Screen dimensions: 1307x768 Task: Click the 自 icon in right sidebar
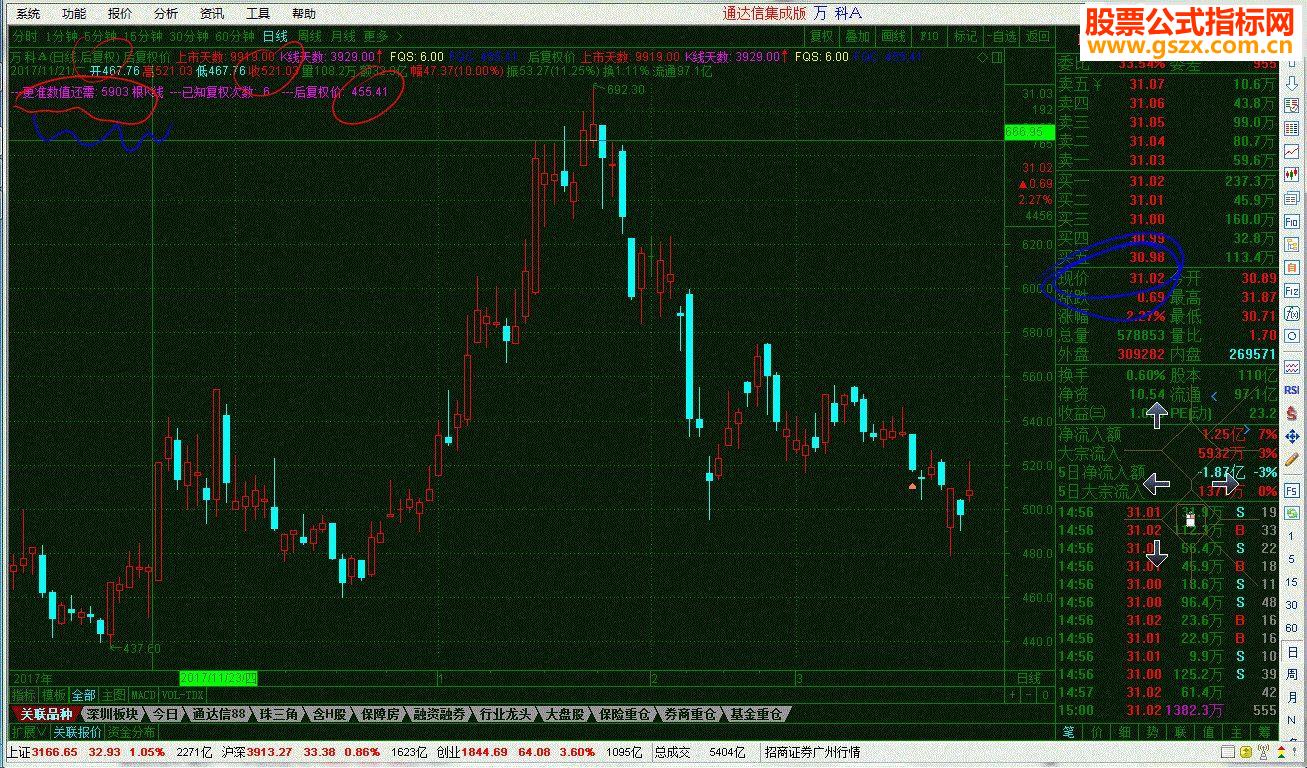click(1292, 267)
